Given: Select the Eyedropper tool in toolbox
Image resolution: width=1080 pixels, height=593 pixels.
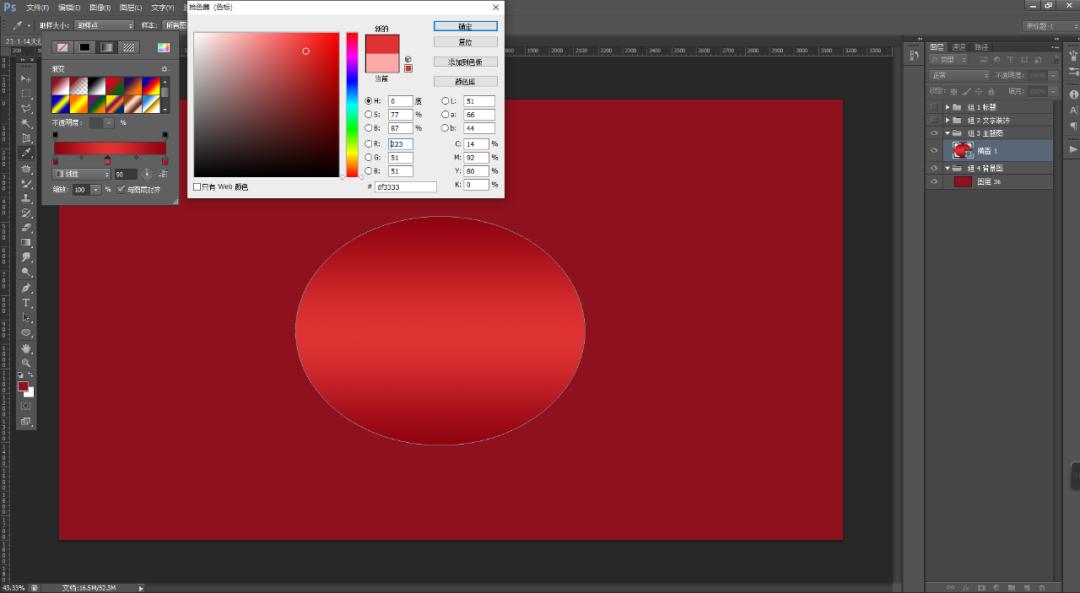Looking at the screenshot, I should (26, 153).
